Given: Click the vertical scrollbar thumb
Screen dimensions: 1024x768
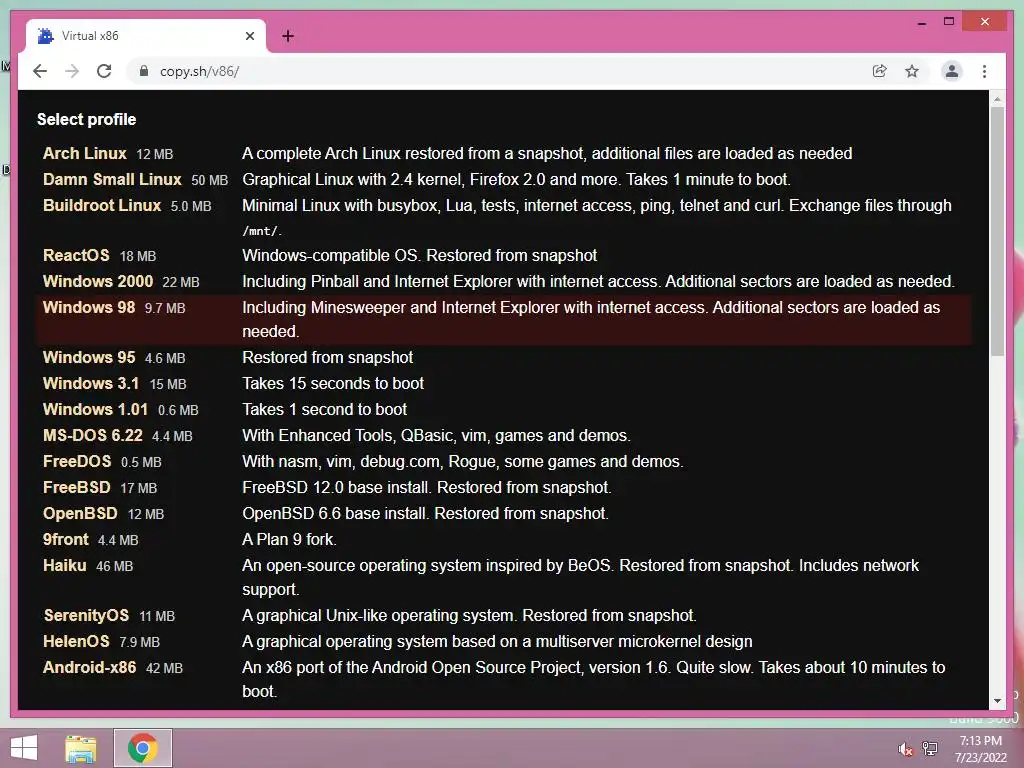Looking at the screenshot, I should (x=997, y=231).
